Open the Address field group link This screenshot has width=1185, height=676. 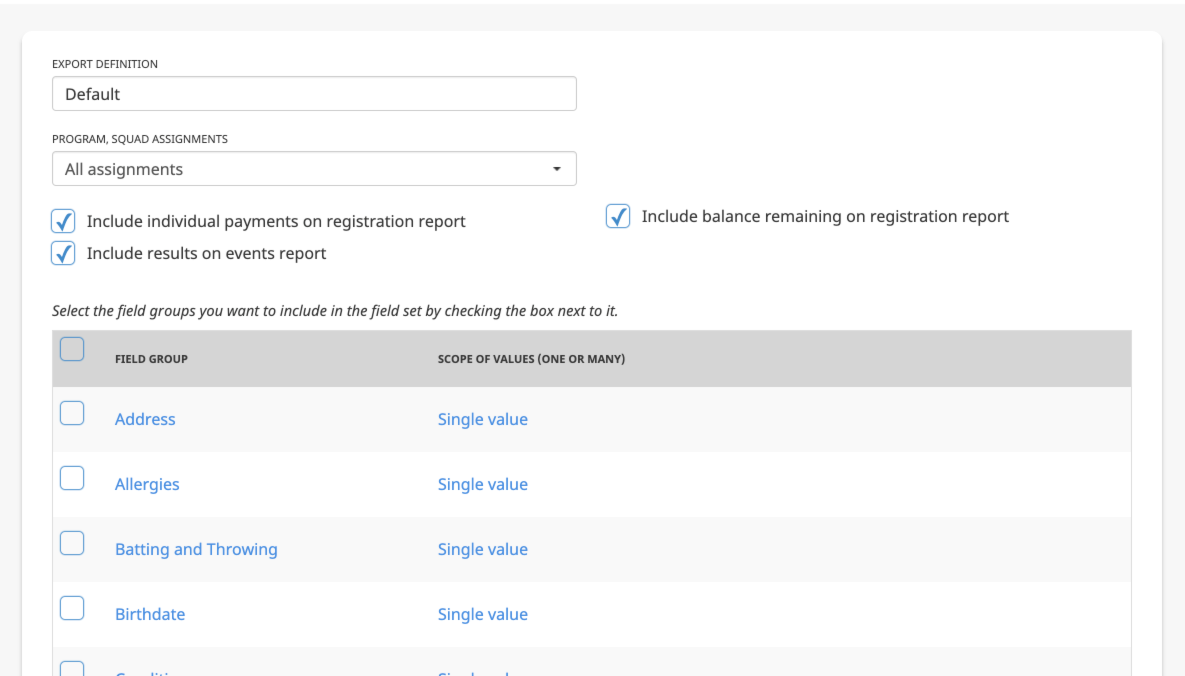(x=145, y=419)
